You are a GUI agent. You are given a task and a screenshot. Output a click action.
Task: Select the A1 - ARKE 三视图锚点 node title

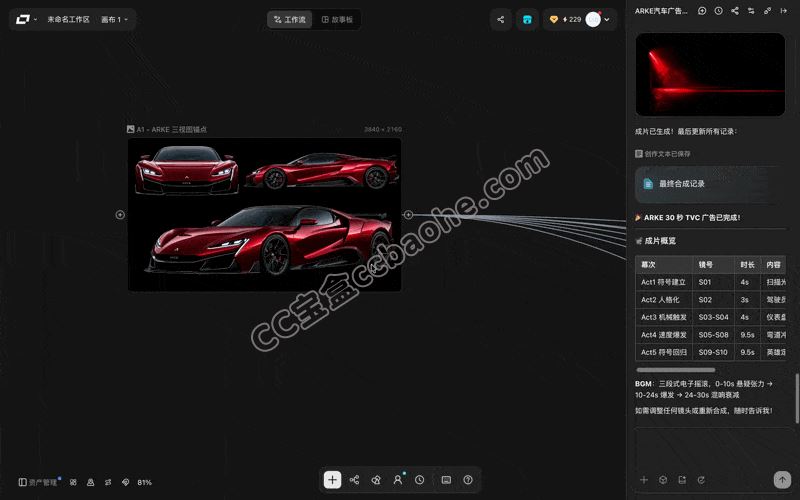167,130
